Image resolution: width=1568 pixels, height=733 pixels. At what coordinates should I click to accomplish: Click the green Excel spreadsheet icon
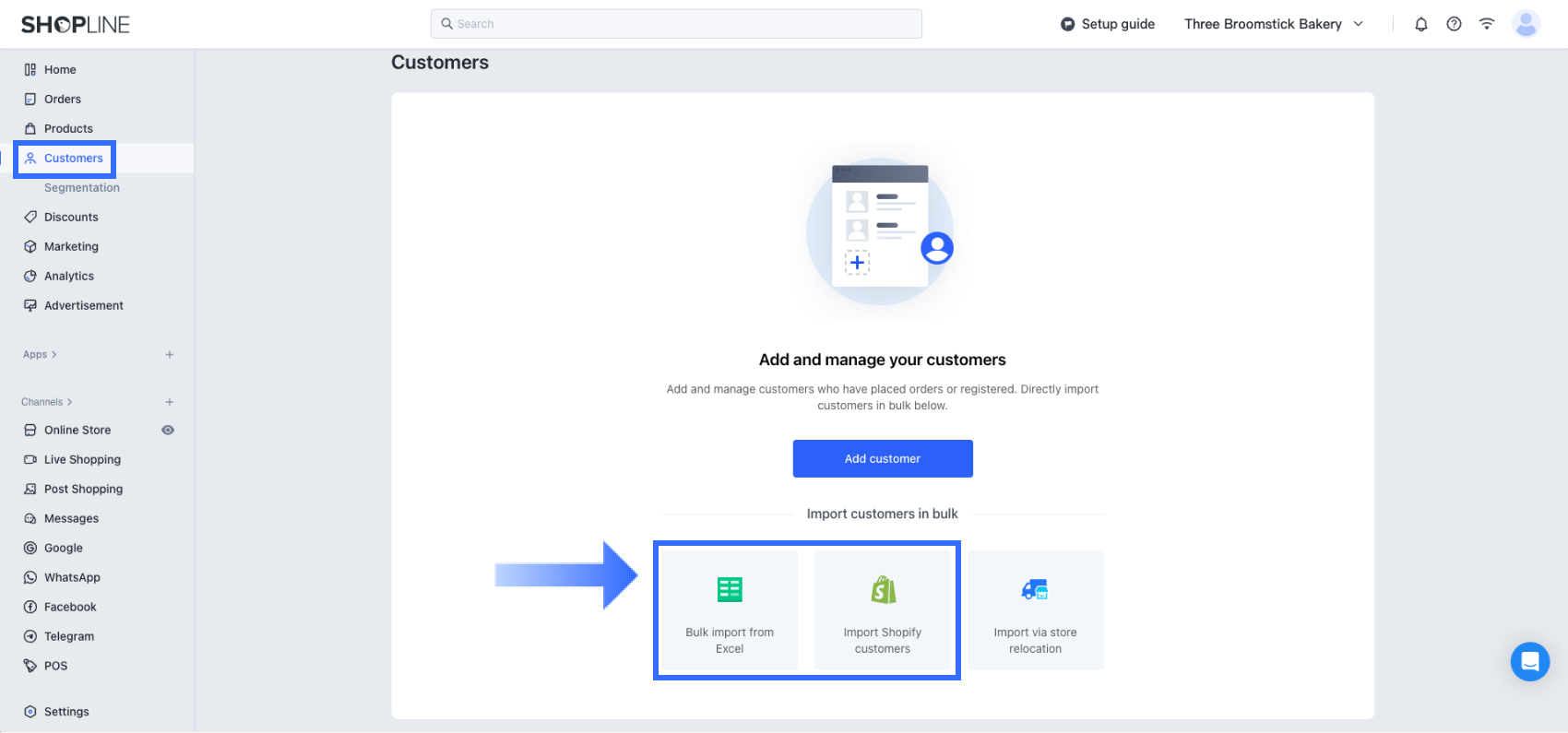click(730, 589)
